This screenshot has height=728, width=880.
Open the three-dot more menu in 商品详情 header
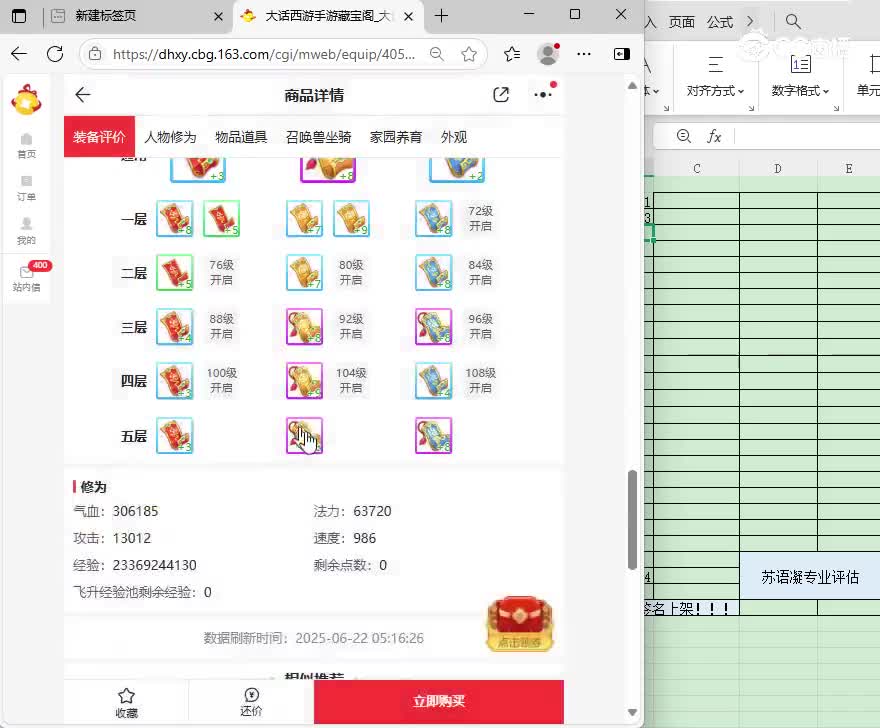click(x=543, y=94)
